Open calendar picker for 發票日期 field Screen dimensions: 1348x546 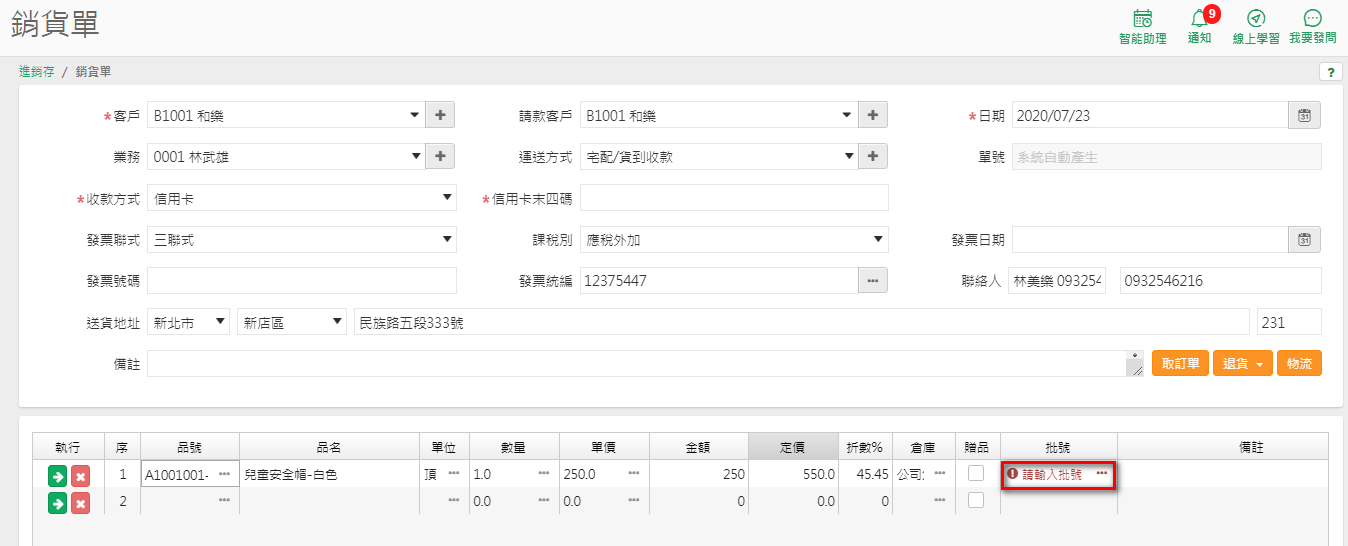coord(1304,240)
